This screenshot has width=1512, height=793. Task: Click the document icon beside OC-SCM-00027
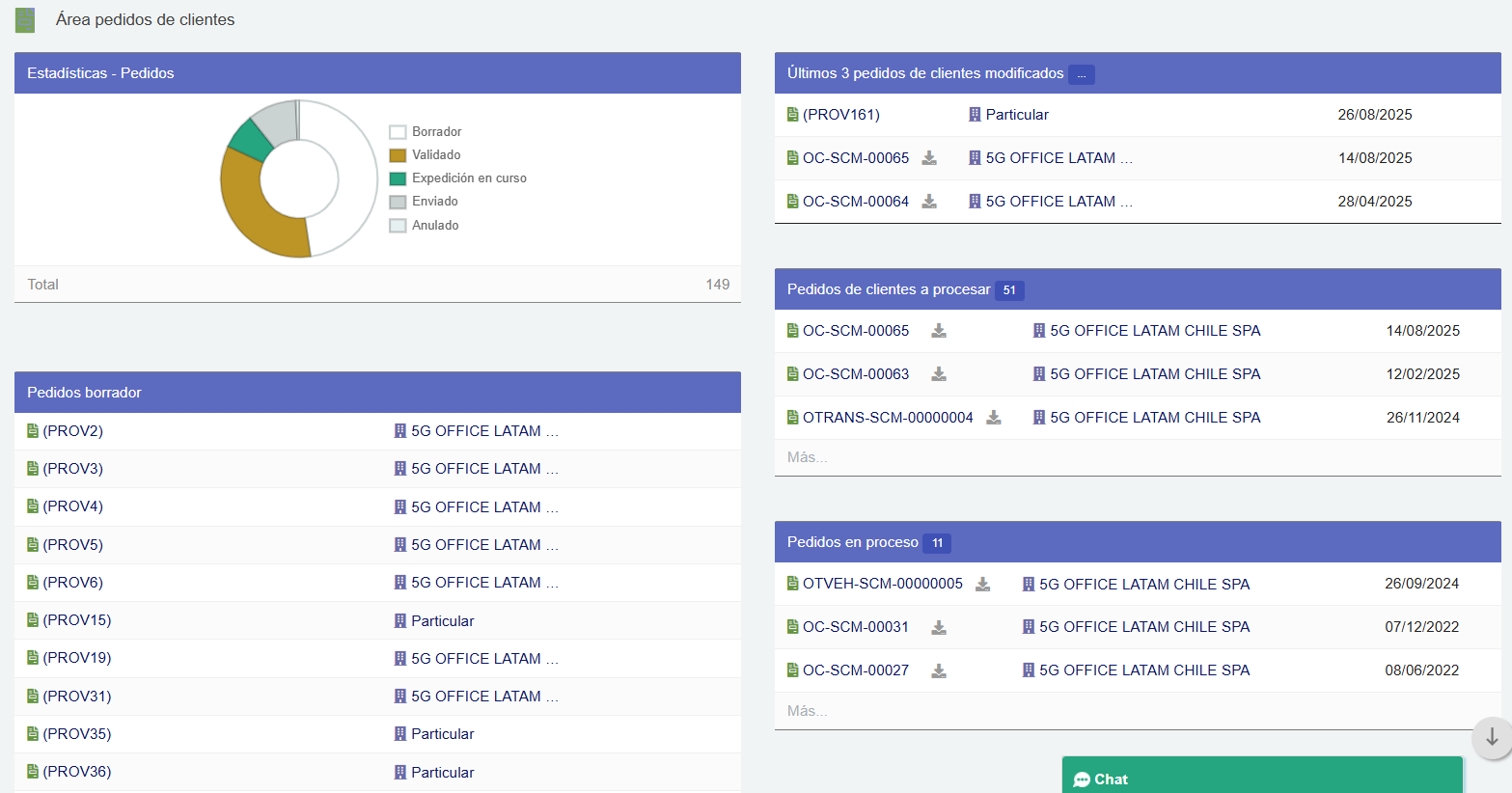[x=794, y=670]
